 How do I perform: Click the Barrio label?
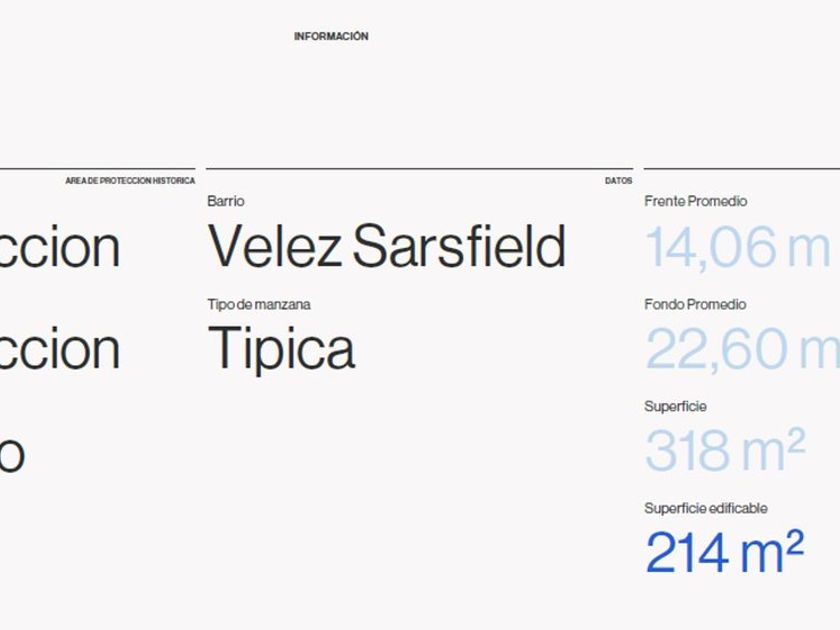click(226, 201)
